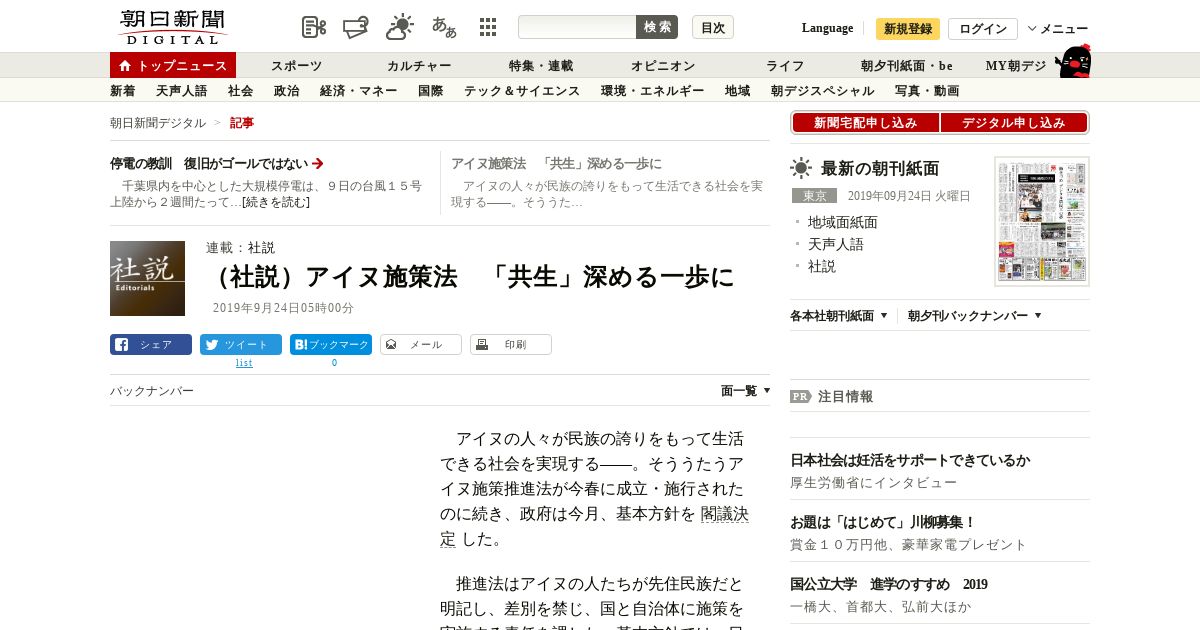Click the 新規登録 sign-up button
The width and height of the screenshot is (1200, 630).
(x=908, y=29)
